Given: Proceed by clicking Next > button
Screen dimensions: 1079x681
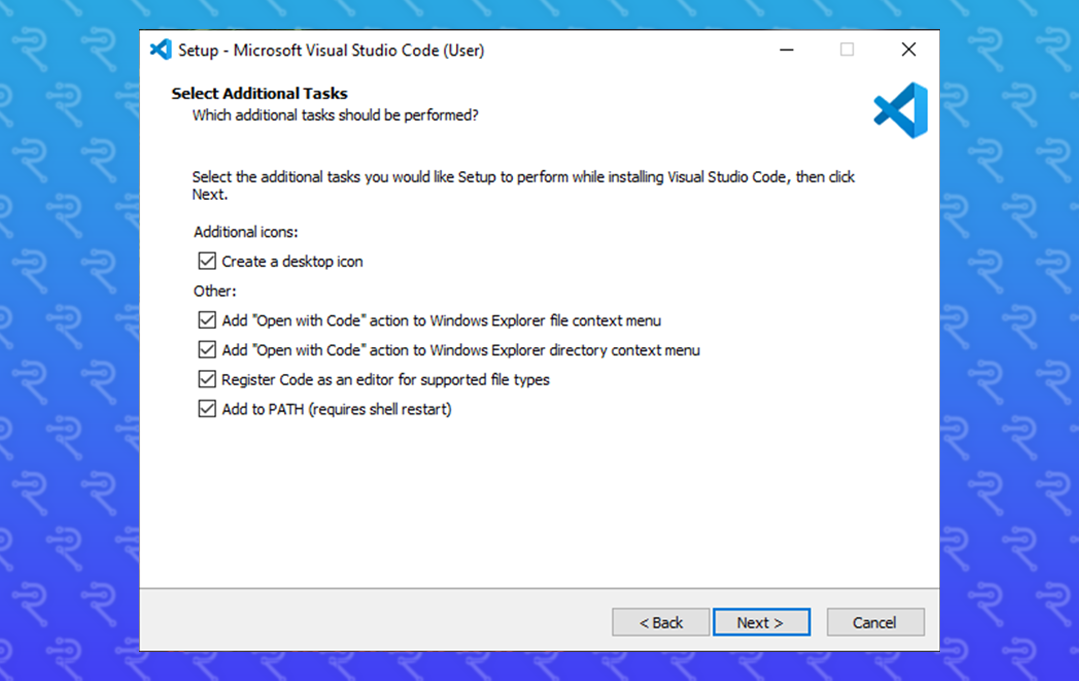Looking at the screenshot, I should 761,622.
